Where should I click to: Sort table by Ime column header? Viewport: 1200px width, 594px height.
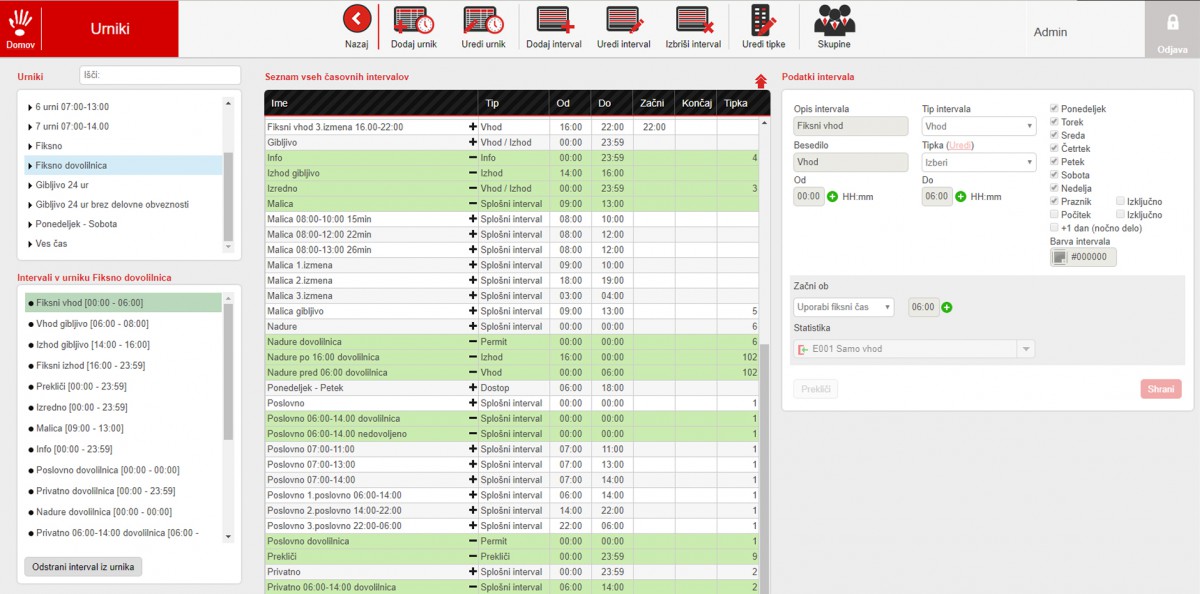pos(370,103)
